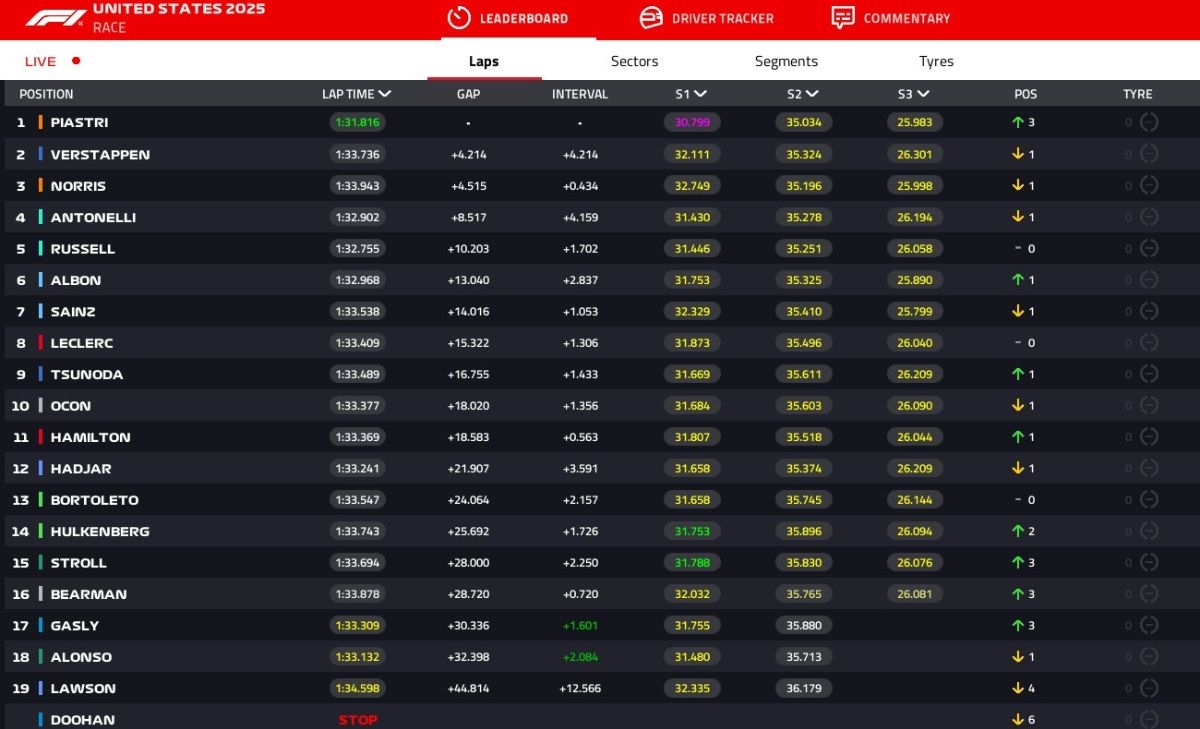The height and width of the screenshot is (729, 1200).
Task: Click Piastri's tyre compound icon
Action: point(1149,122)
